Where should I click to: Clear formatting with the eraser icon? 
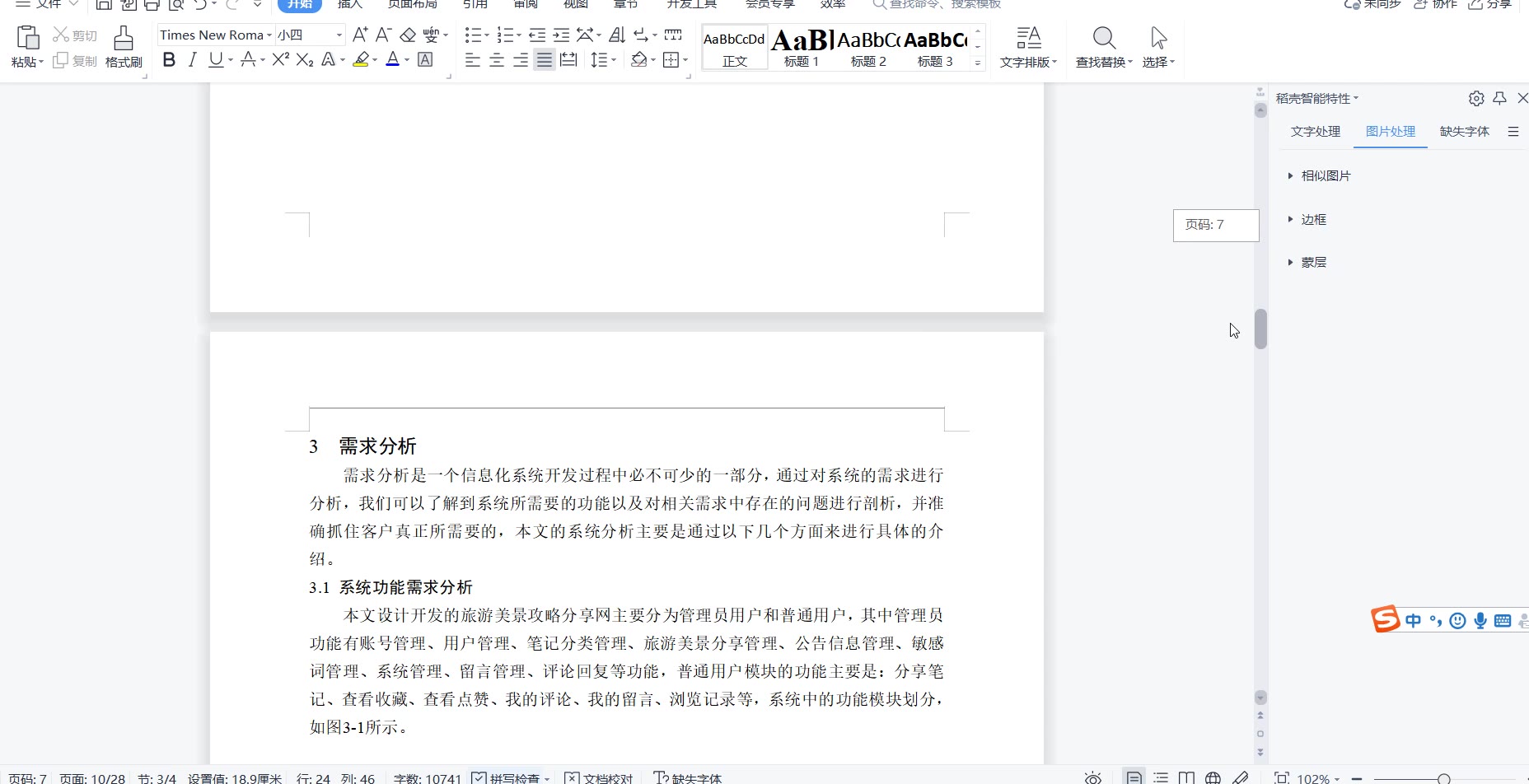pyautogui.click(x=408, y=35)
